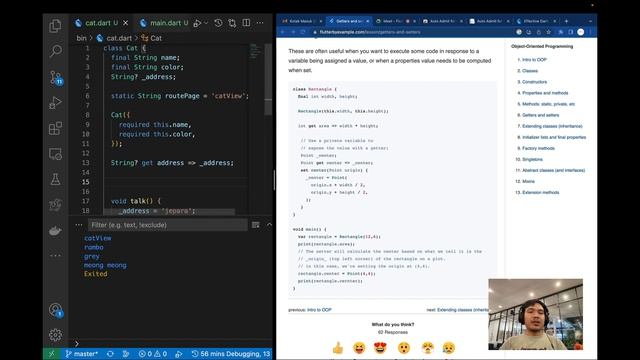Synchronize changes in the status bar

tap(110, 354)
